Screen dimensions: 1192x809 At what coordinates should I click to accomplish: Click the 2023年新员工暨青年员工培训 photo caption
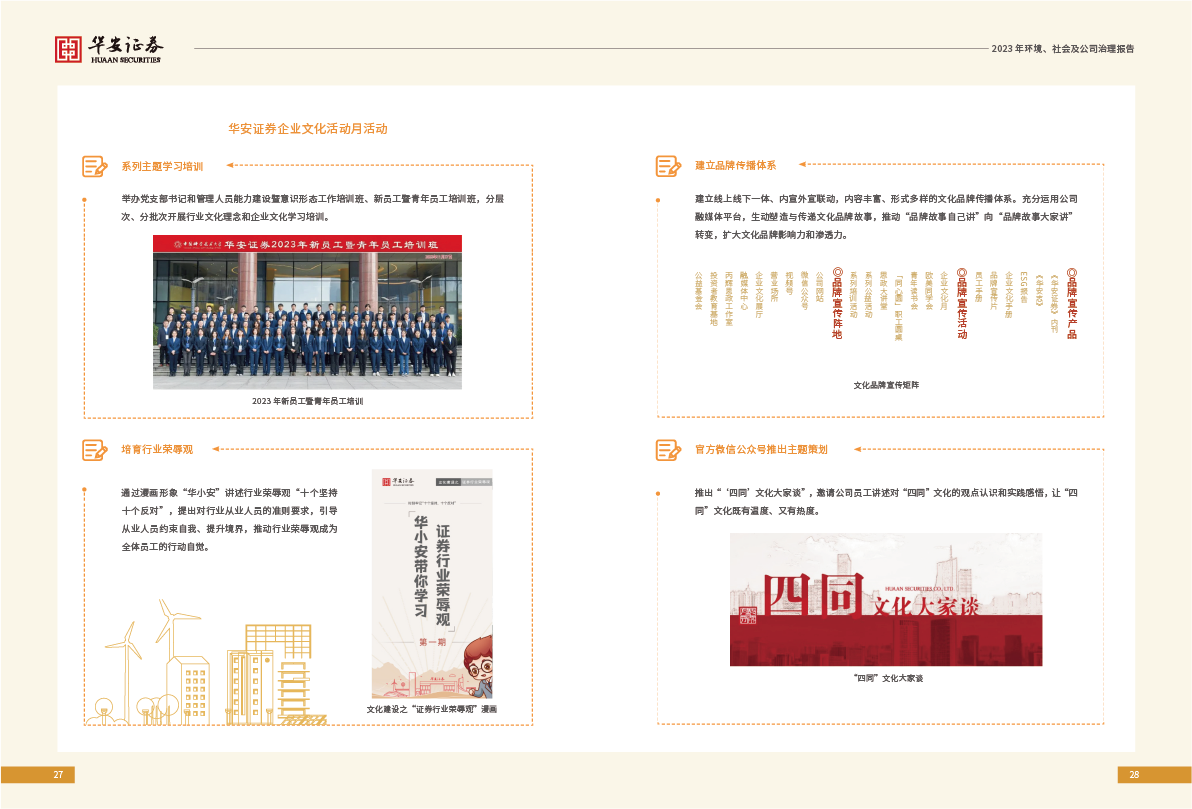307,401
